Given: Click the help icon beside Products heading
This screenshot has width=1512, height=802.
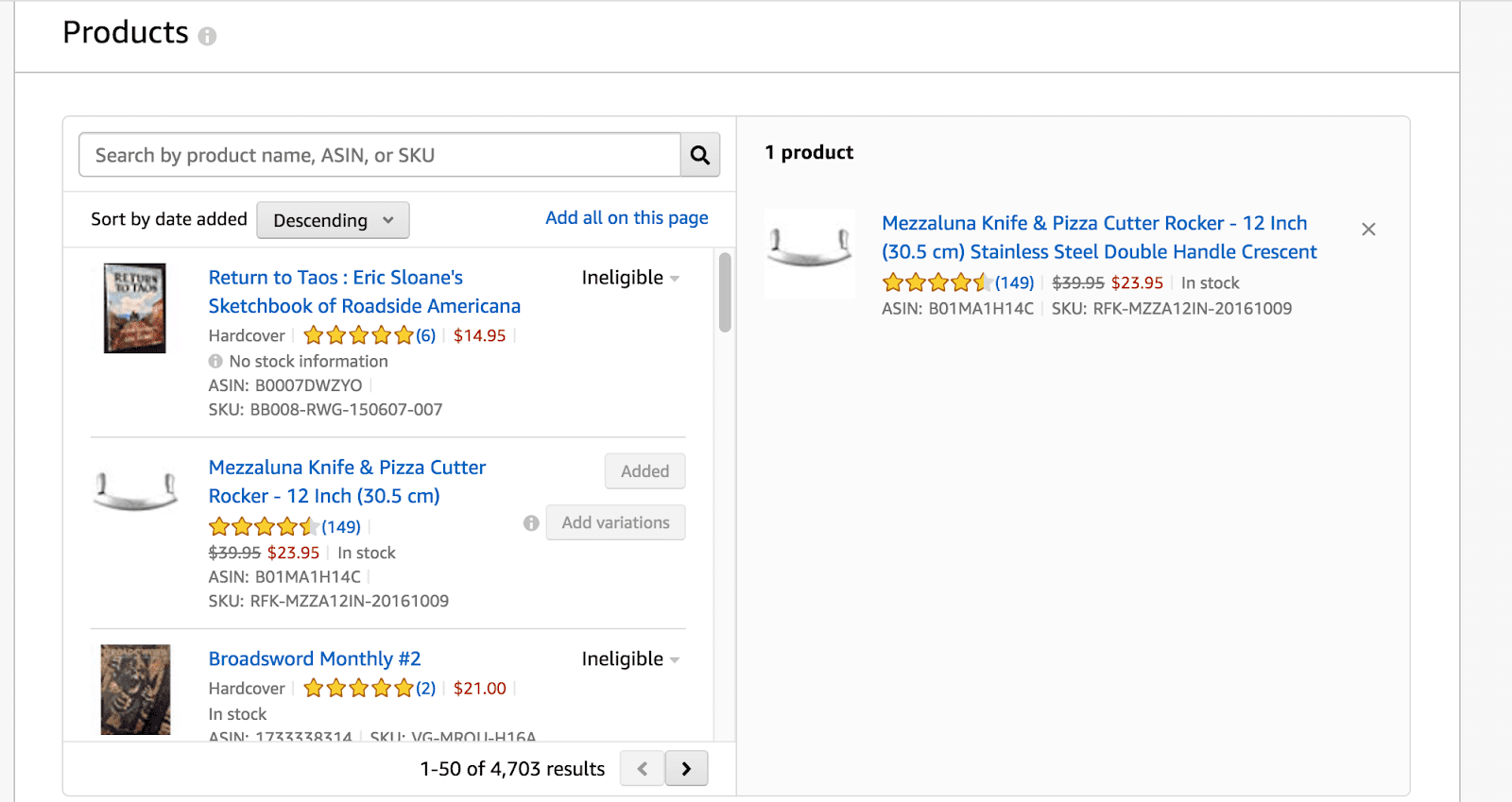Looking at the screenshot, I should point(207,36).
